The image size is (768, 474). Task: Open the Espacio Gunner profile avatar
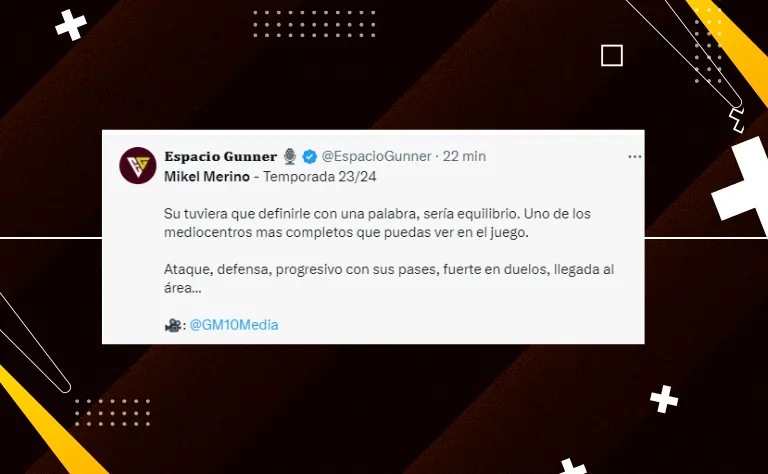tap(138, 166)
